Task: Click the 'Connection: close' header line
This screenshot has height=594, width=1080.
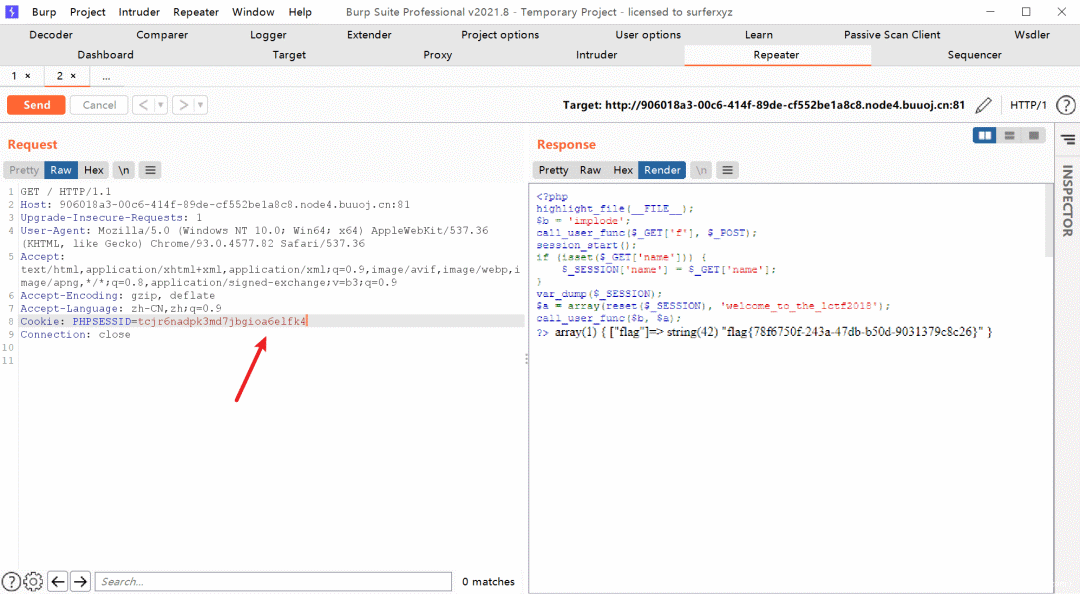Action: (x=75, y=334)
